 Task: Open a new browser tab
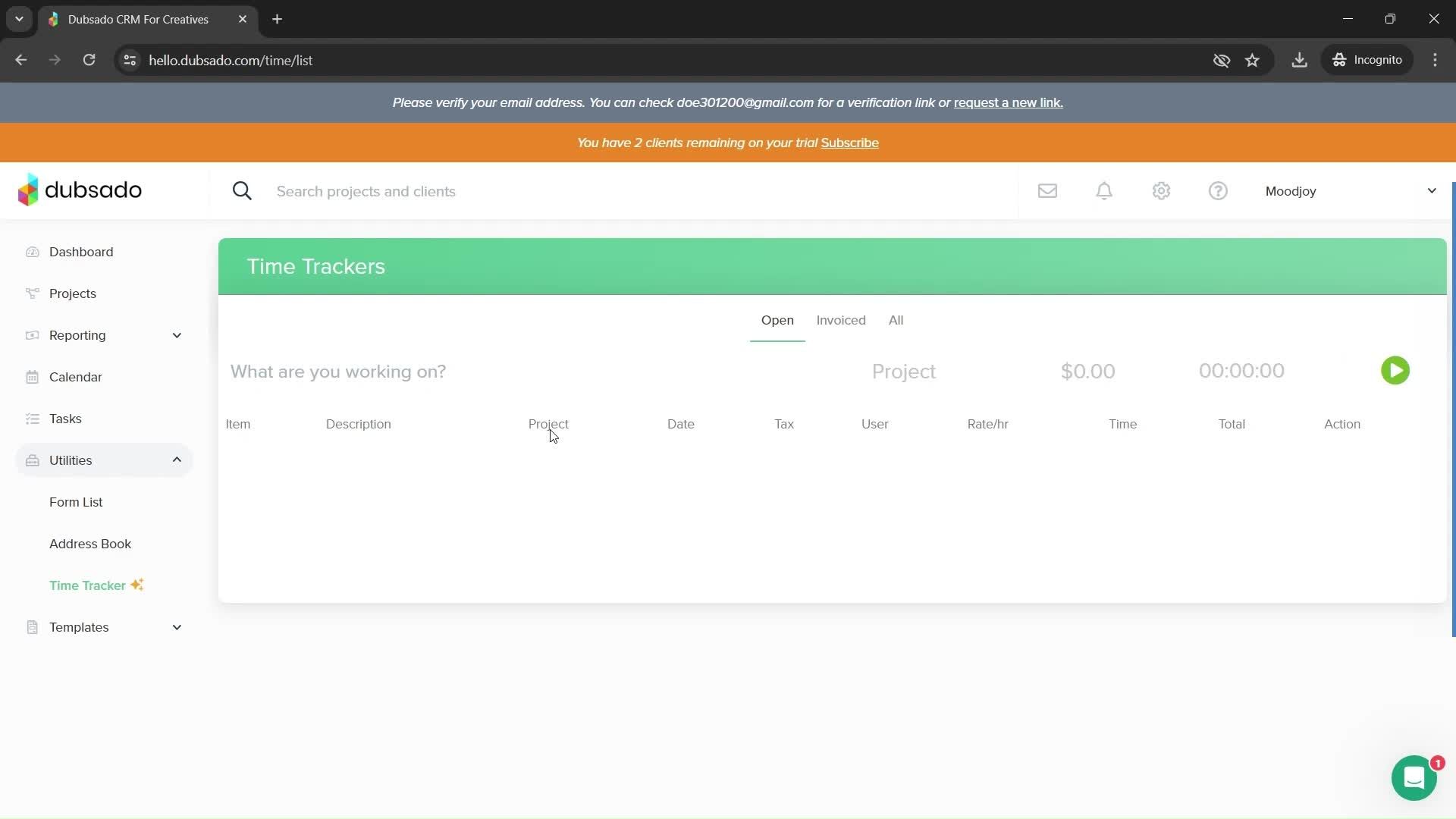277,19
